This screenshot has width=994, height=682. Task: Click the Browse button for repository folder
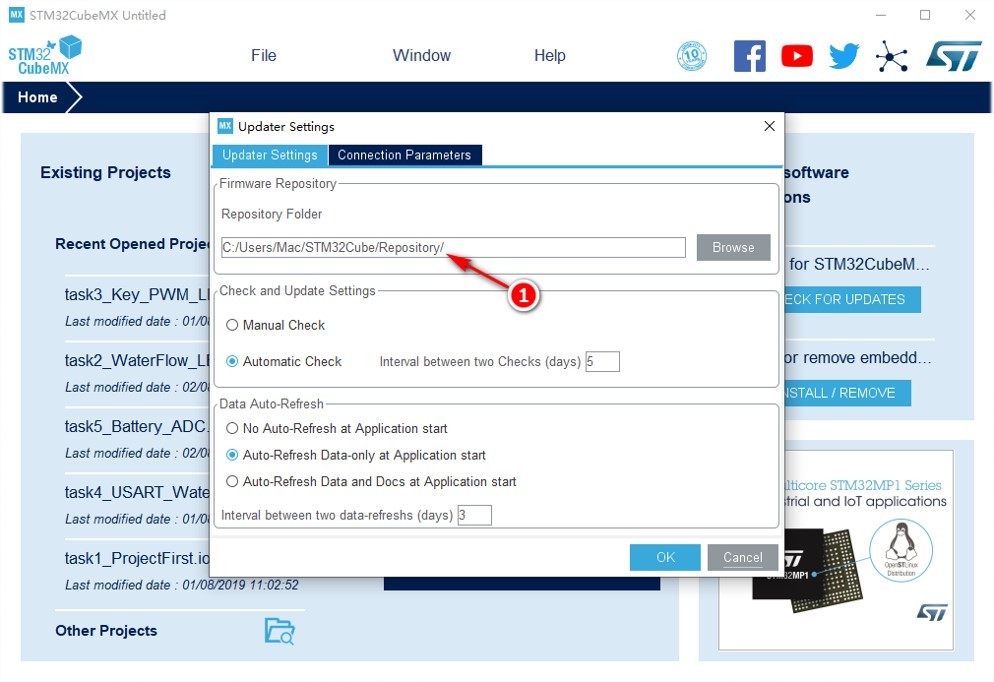pyautogui.click(x=733, y=247)
